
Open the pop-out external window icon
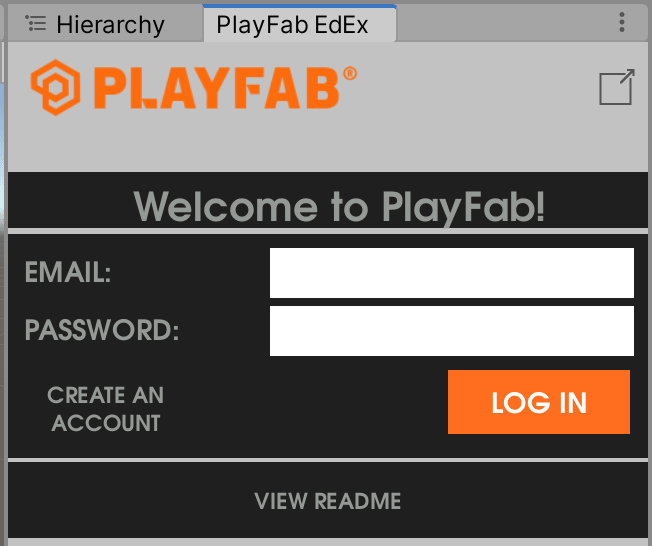(617, 87)
